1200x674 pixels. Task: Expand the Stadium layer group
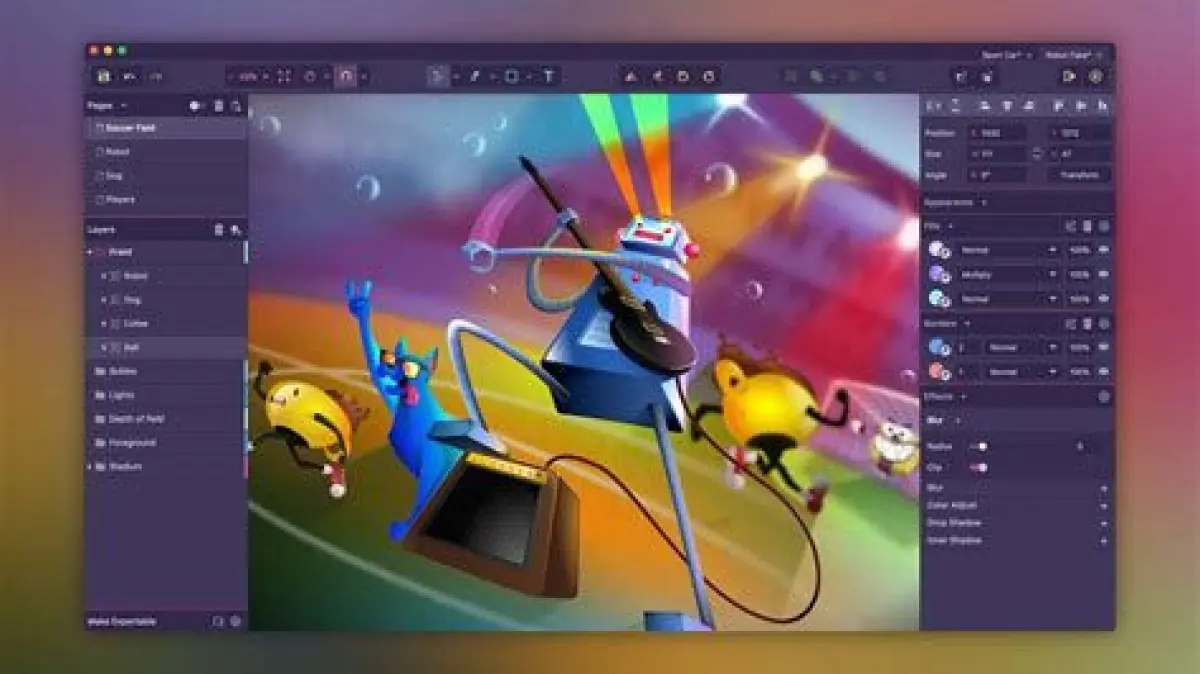(90, 467)
